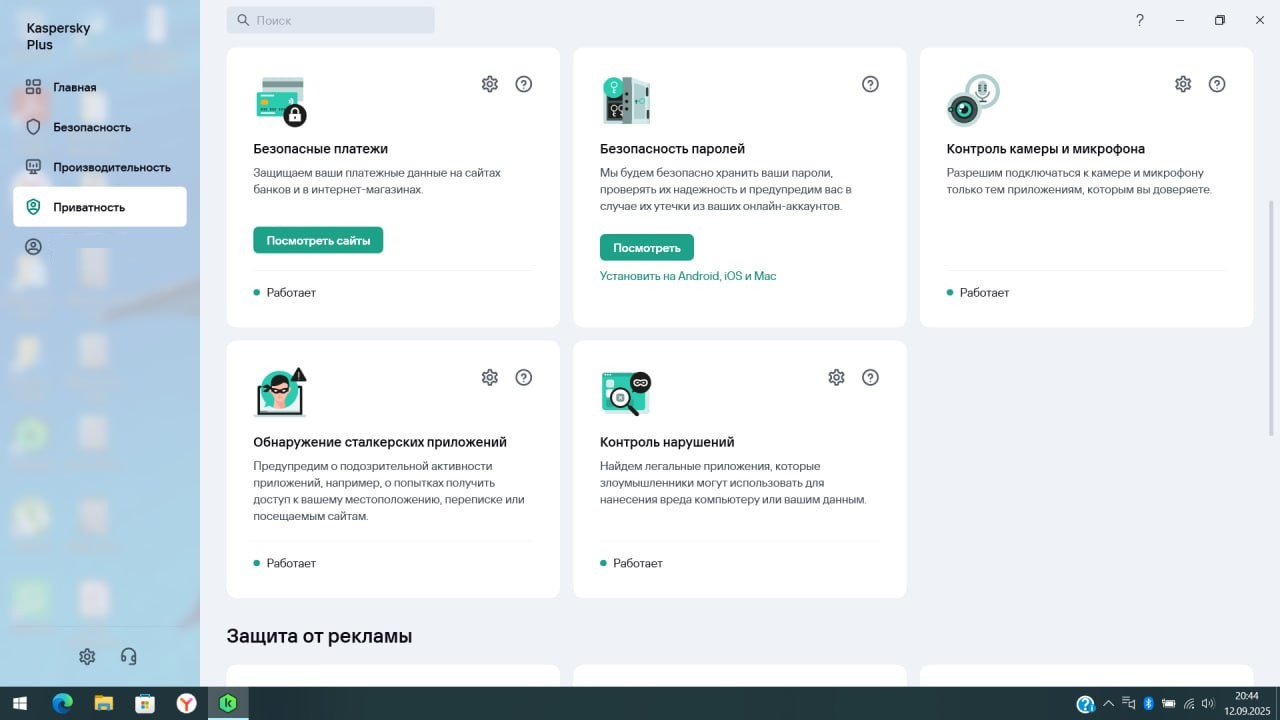Image resolution: width=1280 pixels, height=720 pixels.
Task: Open settings gear for Контроль камеры и микрофона
Action: (x=1183, y=84)
